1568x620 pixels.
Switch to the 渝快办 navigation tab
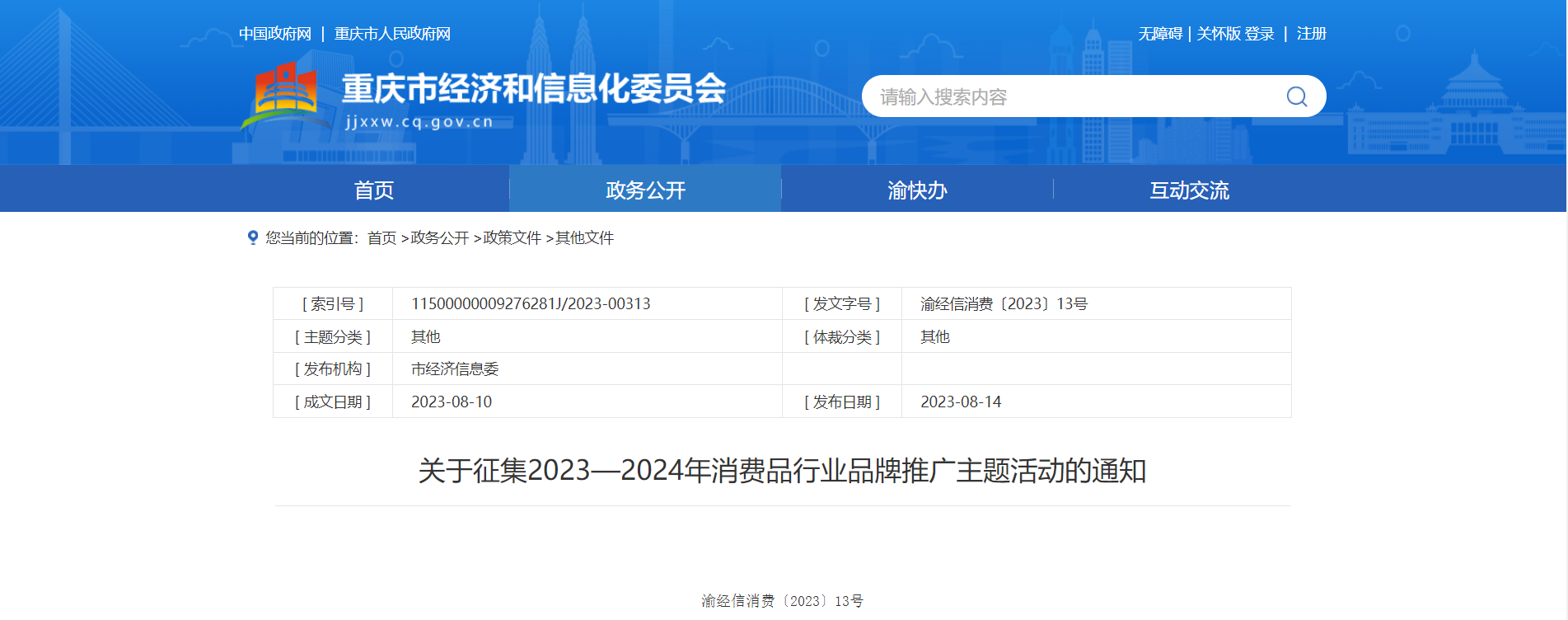tap(917, 190)
